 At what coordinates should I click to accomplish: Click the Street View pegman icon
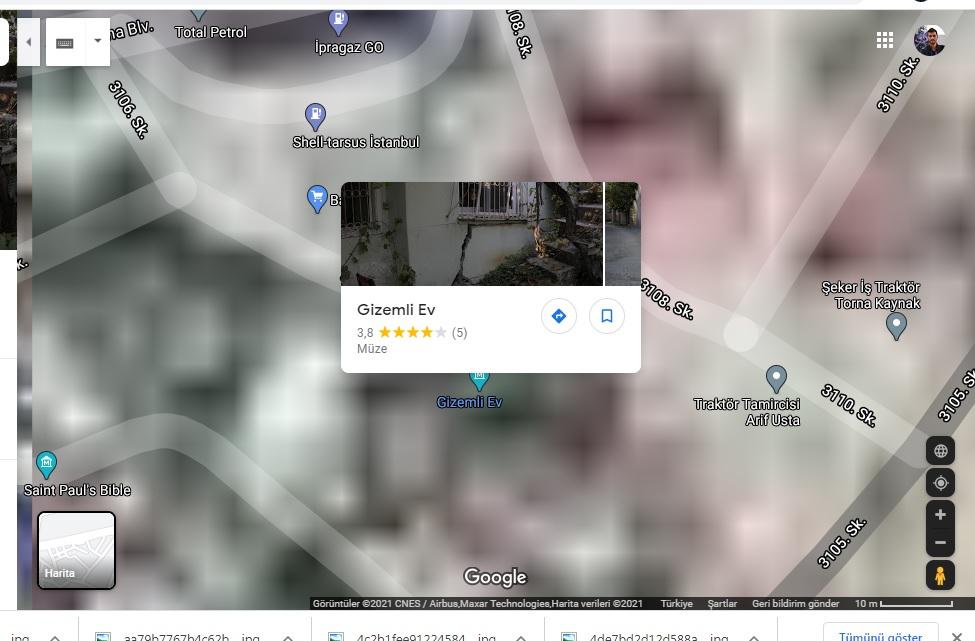point(940,576)
